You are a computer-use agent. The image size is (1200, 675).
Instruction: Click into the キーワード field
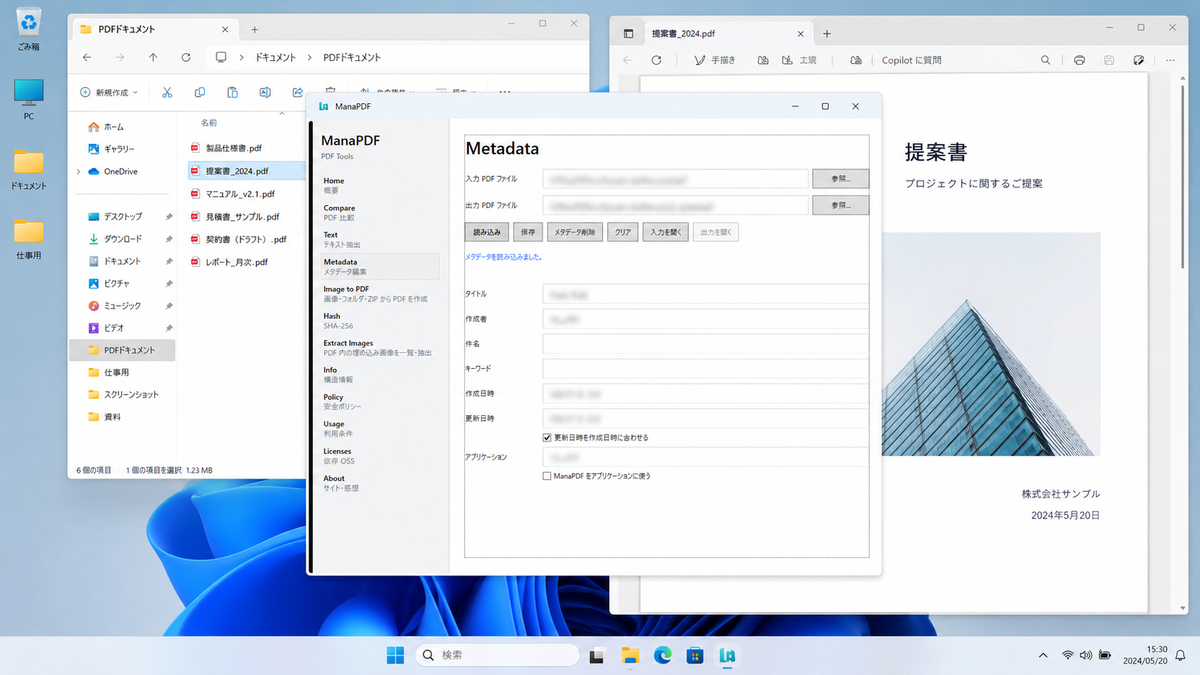click(705, 369)
